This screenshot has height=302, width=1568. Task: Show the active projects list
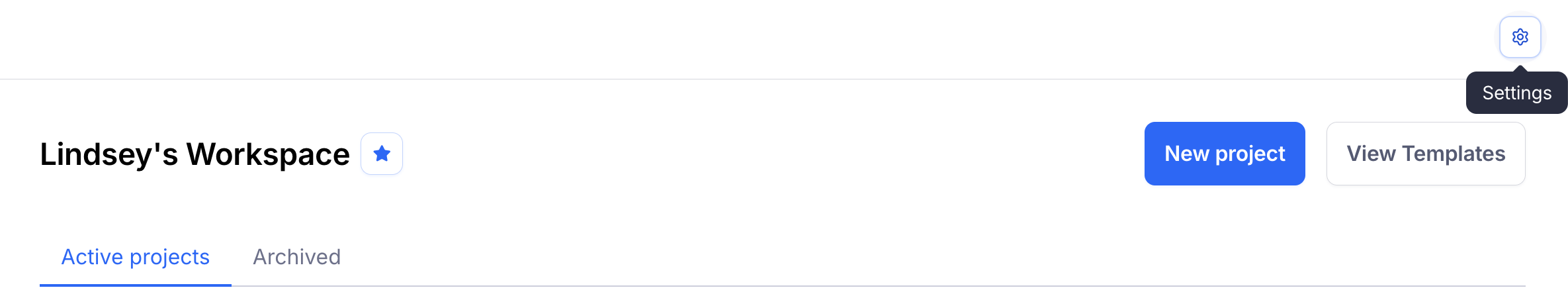pos(136,257)
